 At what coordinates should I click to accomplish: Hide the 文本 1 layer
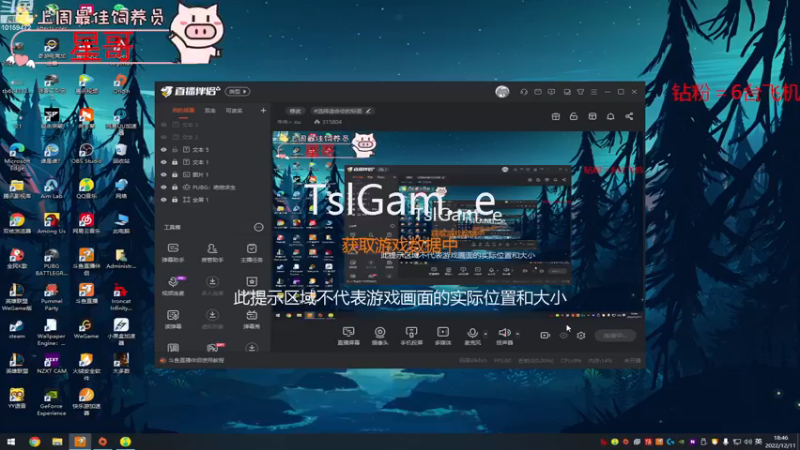[x=164, y=162]
